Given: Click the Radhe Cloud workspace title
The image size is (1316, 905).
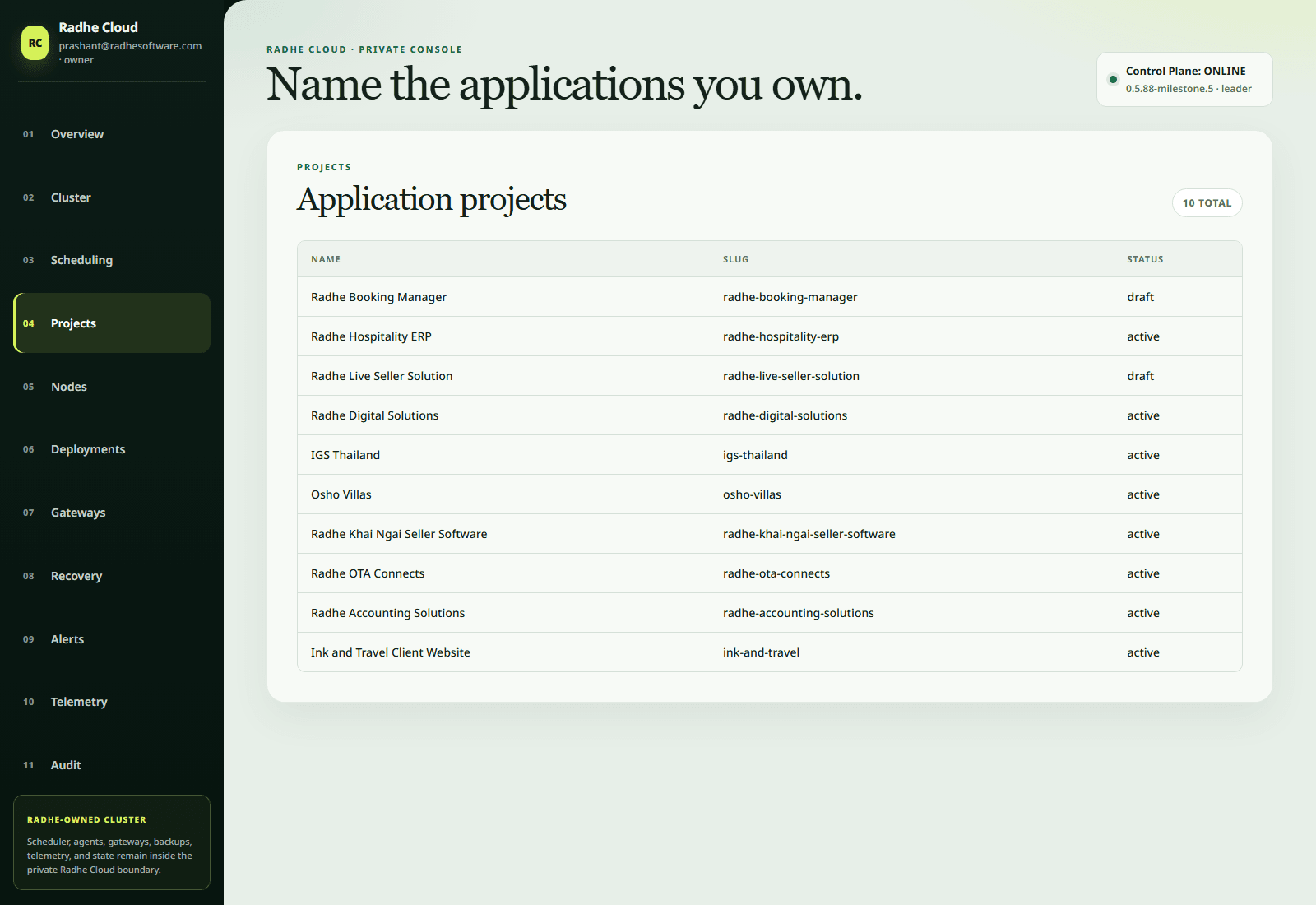Looking at the screenshot, I should click(98, 27).
